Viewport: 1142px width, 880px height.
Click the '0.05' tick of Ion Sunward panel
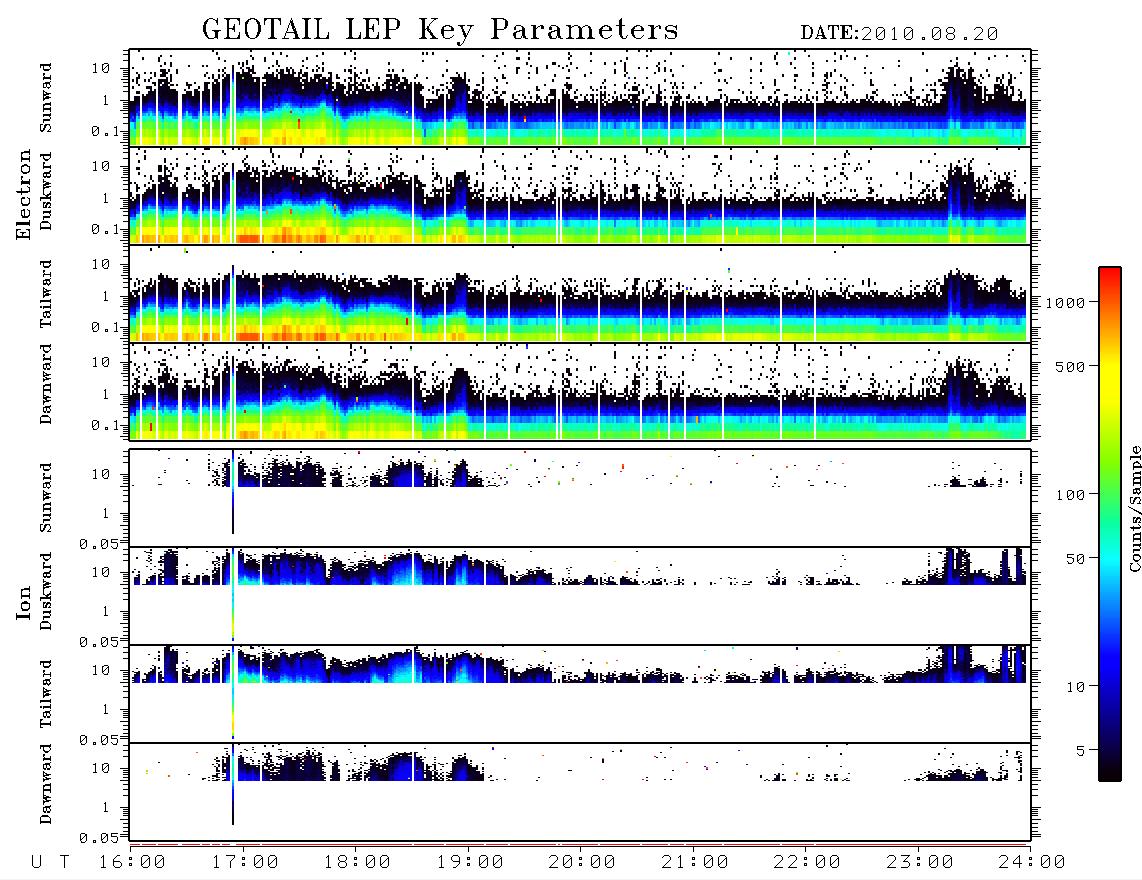[98, 544]
